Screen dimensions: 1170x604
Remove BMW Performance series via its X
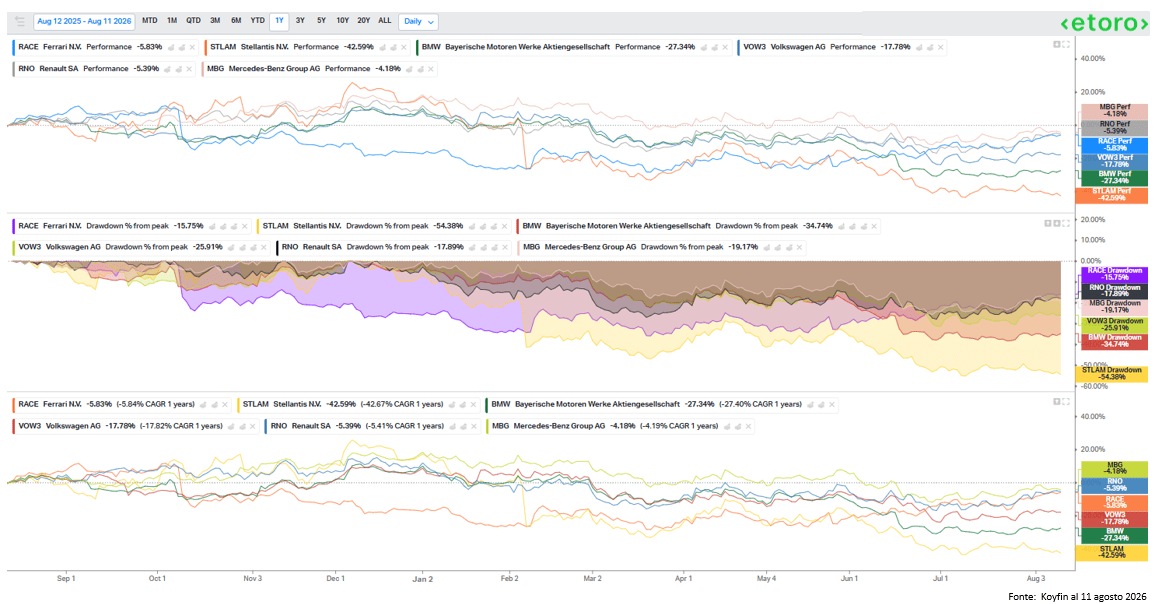tap(727, 47)
